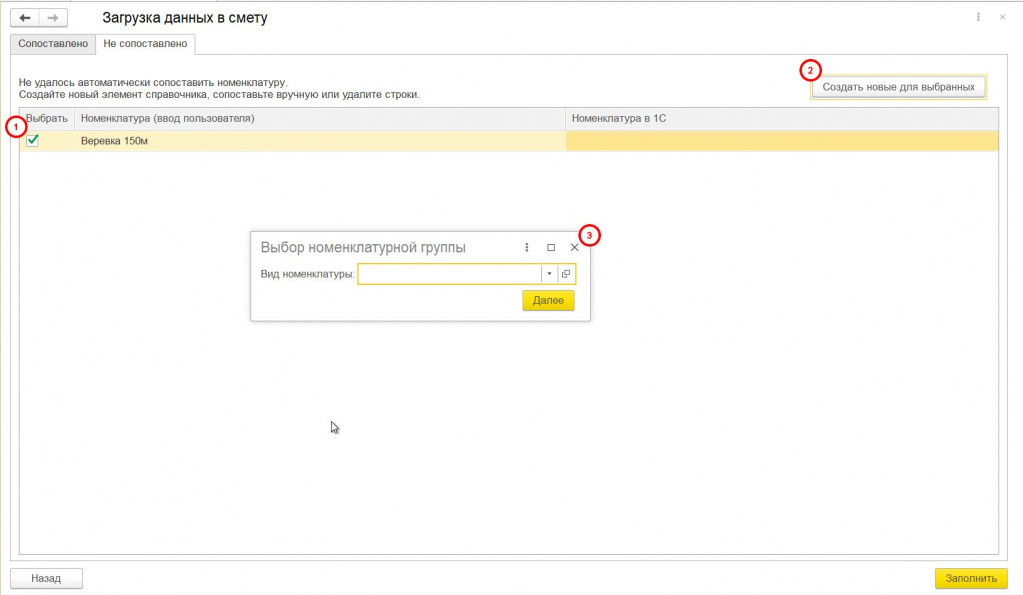
Task: Close the Загрузка данных в смету window
Action: tap(1002, 17)
